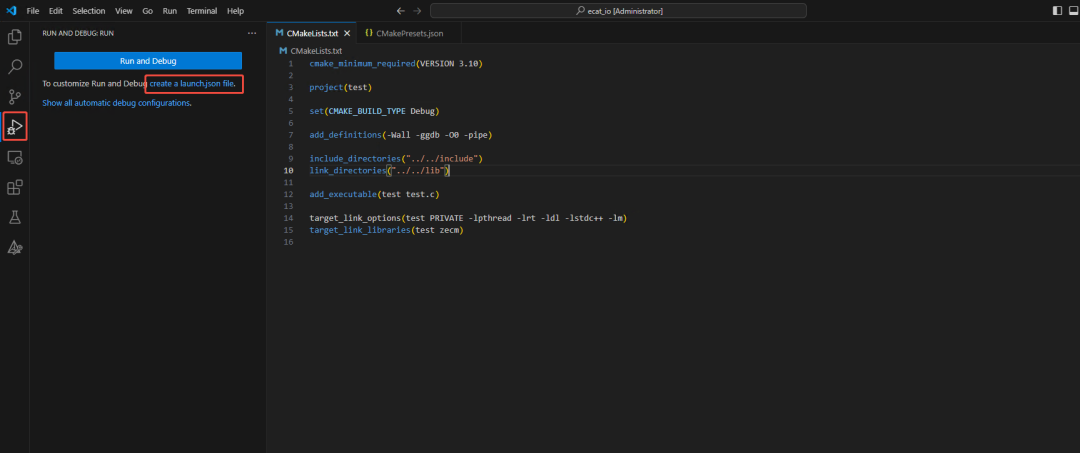Open the Run menu
1080x453 pixels.
(x=169, y=11)
